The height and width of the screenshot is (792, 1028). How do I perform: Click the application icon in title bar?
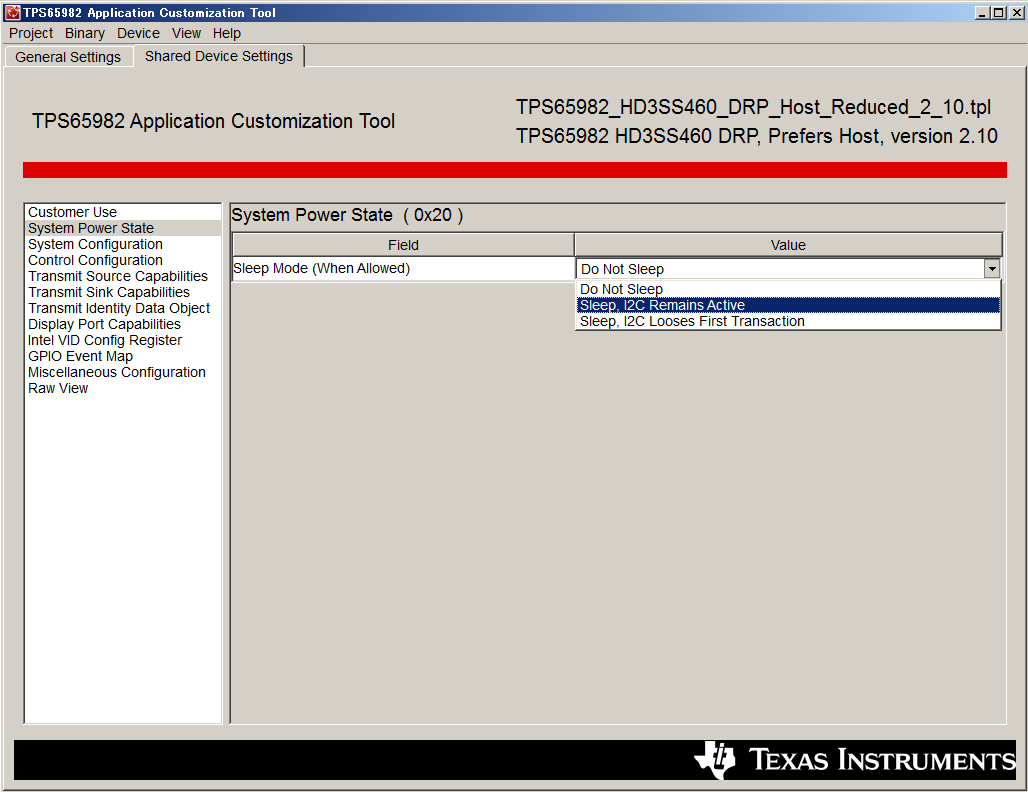coord(12,12)
